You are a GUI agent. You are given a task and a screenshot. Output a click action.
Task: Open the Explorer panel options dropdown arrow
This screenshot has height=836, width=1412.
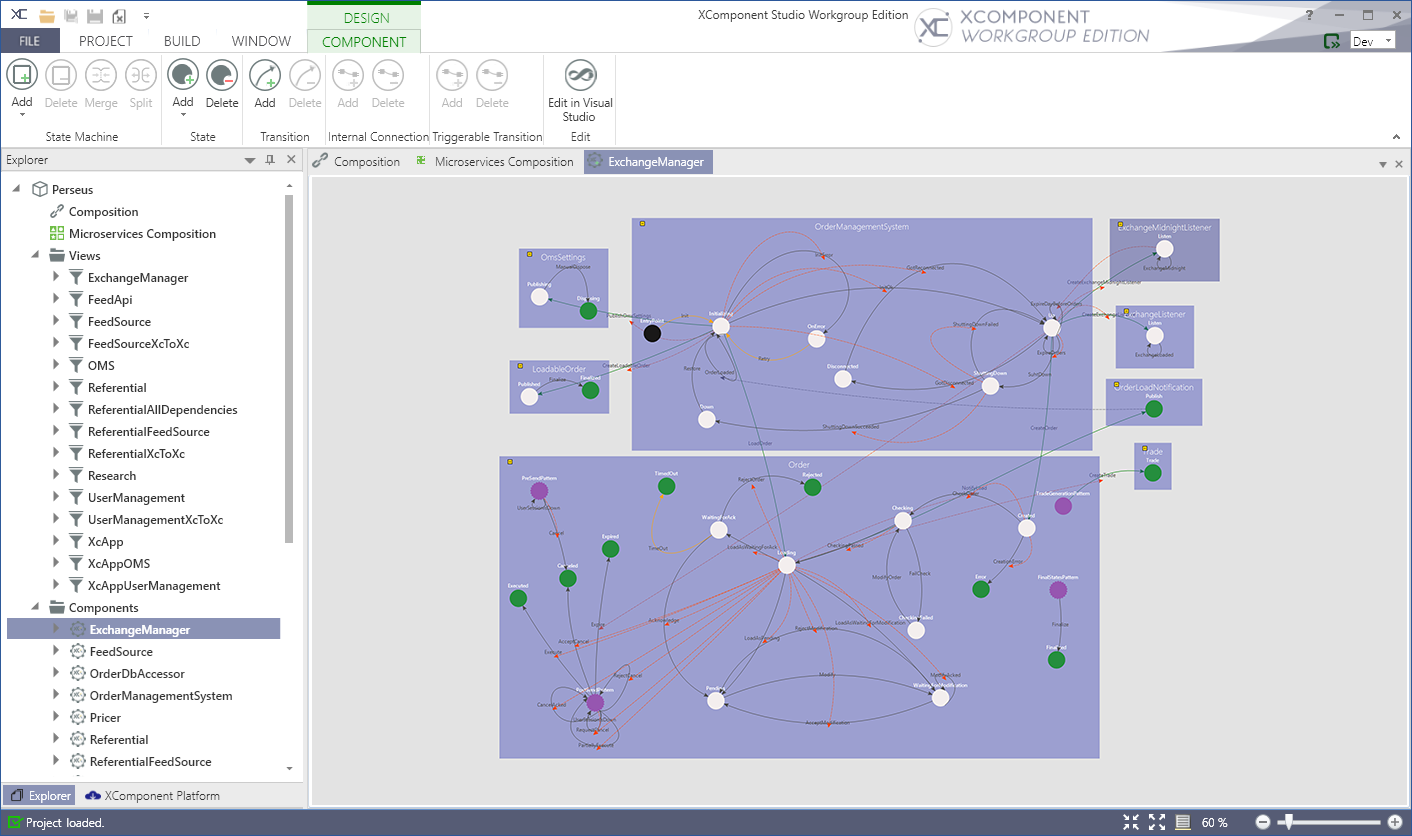click(250, 160)
